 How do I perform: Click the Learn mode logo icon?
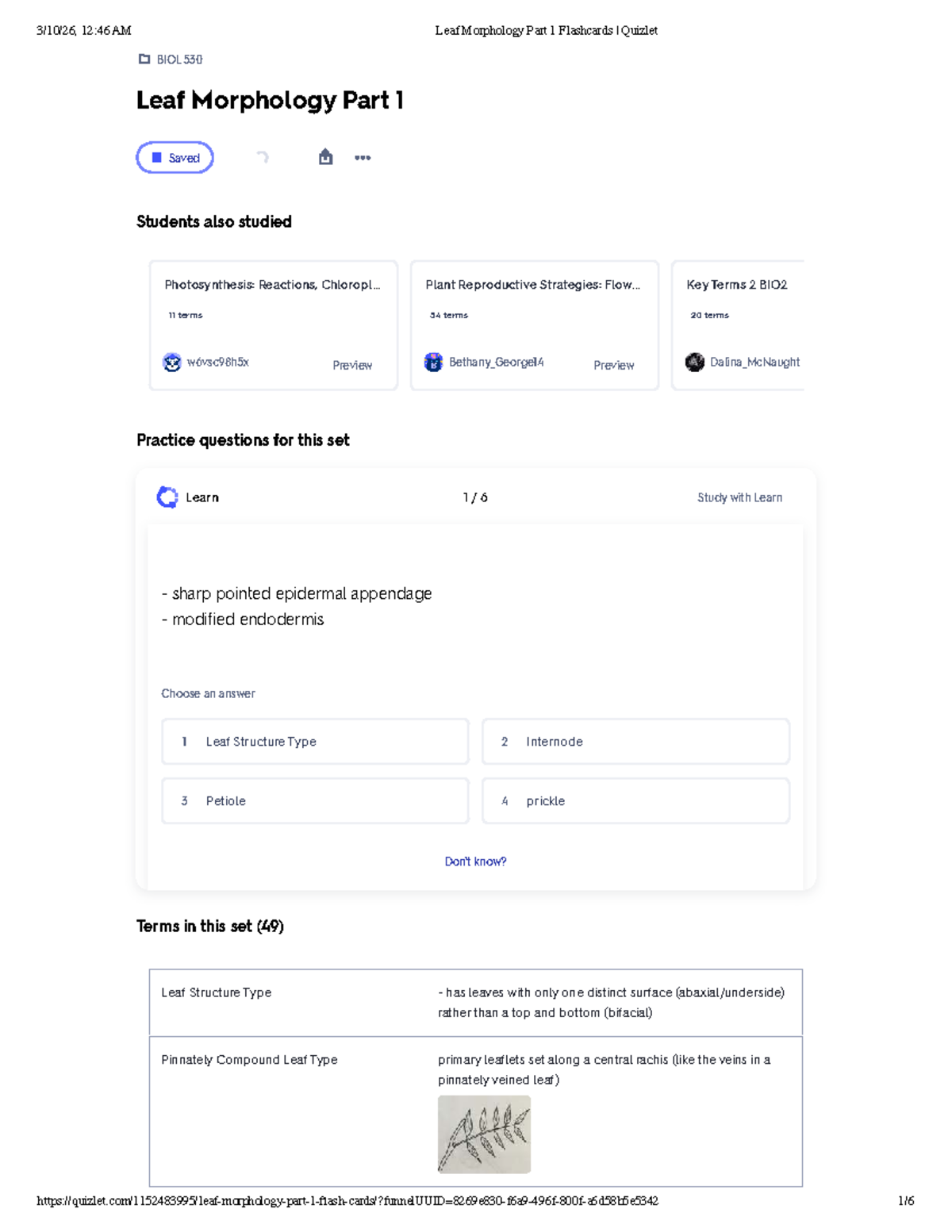[167, 497]
